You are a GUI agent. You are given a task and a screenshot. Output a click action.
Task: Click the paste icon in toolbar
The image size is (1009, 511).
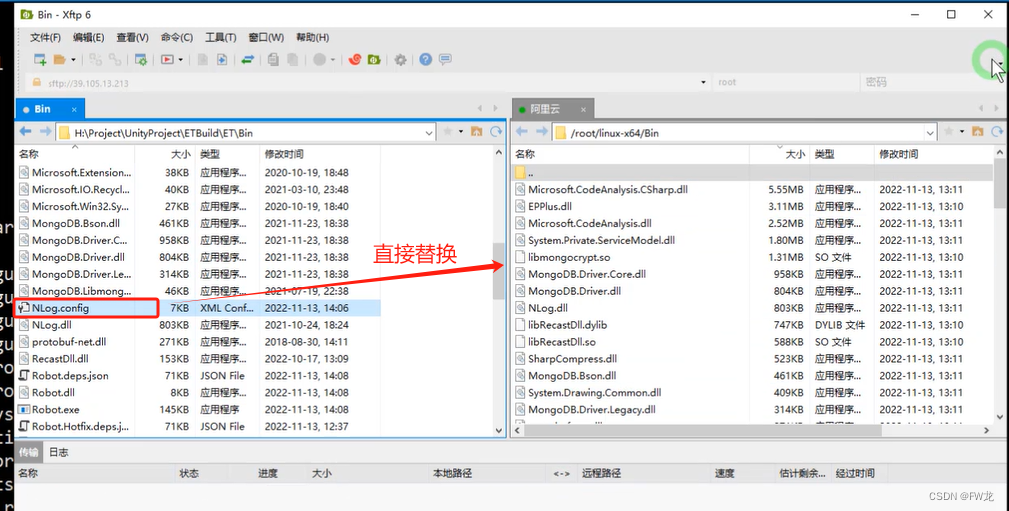click(292, 60)
